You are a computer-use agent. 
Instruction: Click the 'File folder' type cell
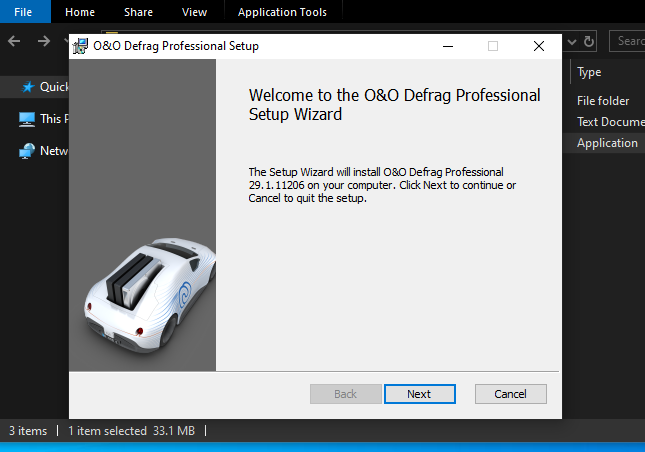pos(603,101)
